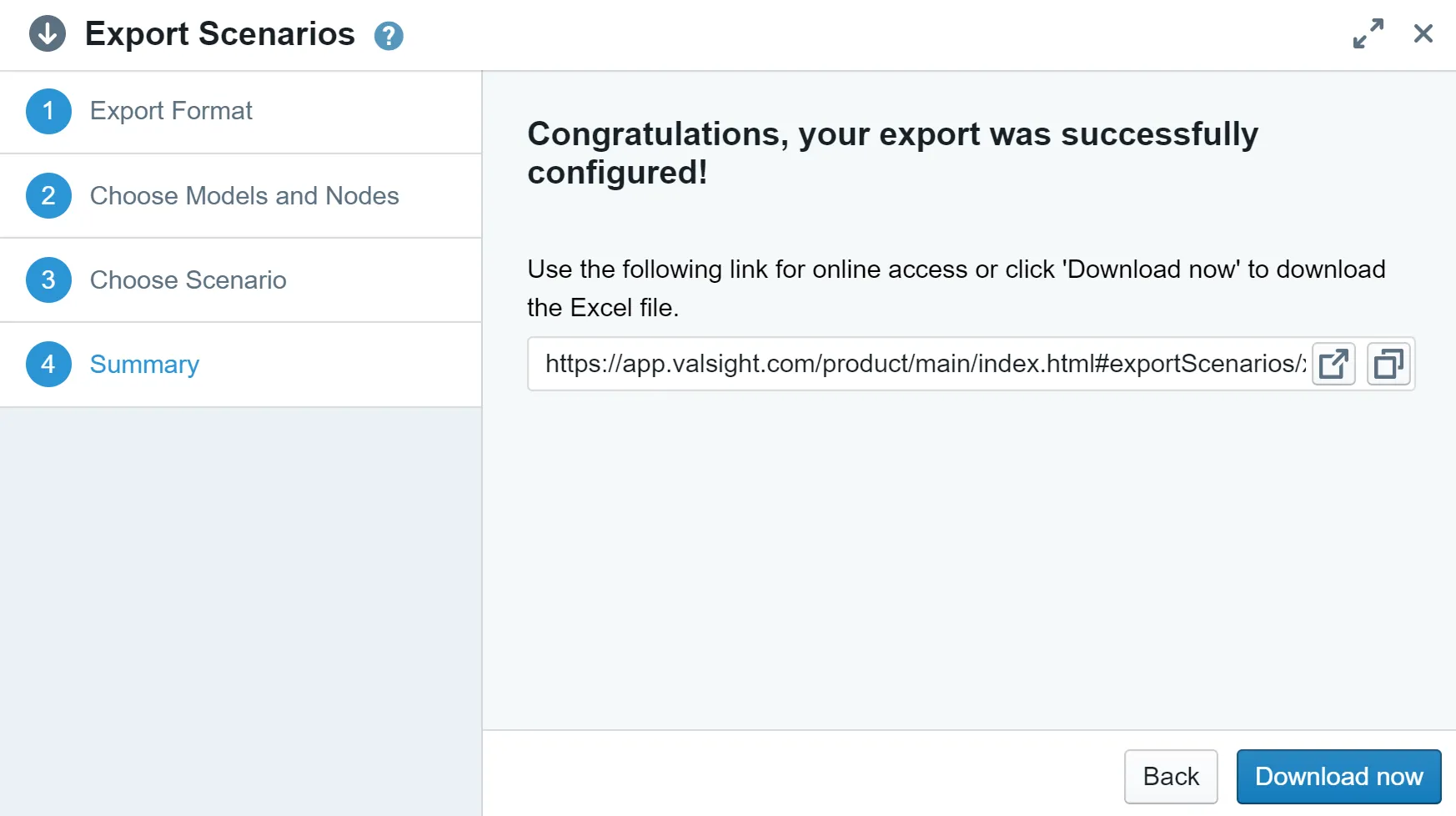Screen dimensions: 1456x816
Task: Click the Download now button
Action: click(1338, 777)
